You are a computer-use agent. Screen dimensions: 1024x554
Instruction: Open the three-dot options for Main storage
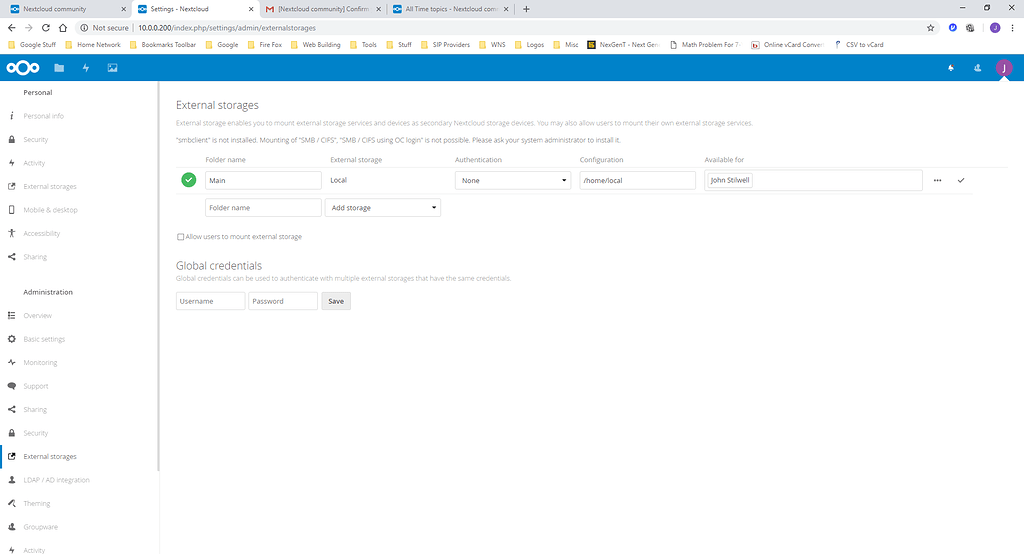point(937,180)
